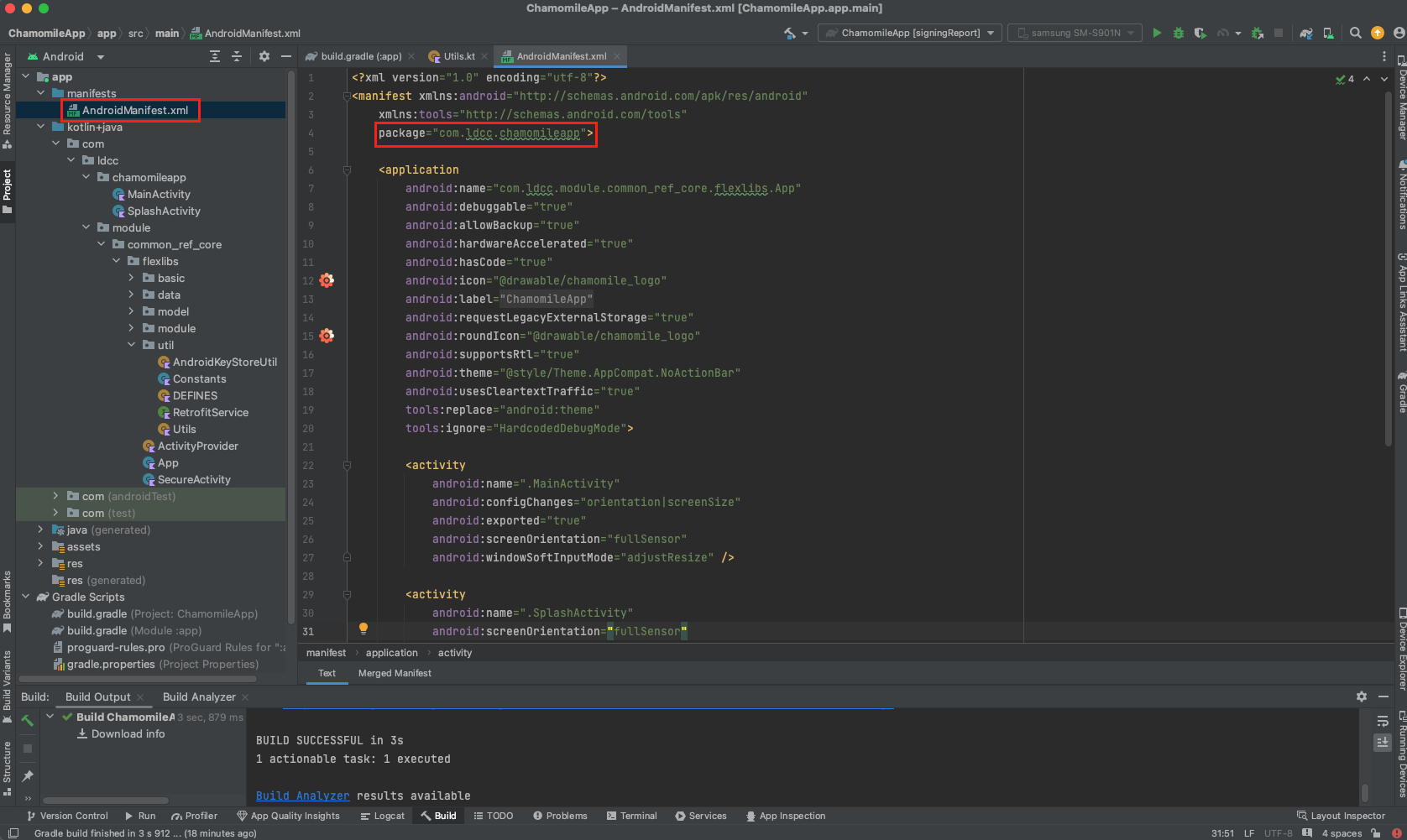The height and width of the screenshot is (840, 1407).
Task: Click the orange update available icon
Action: pyautogui.click(x=1378, y=33)
